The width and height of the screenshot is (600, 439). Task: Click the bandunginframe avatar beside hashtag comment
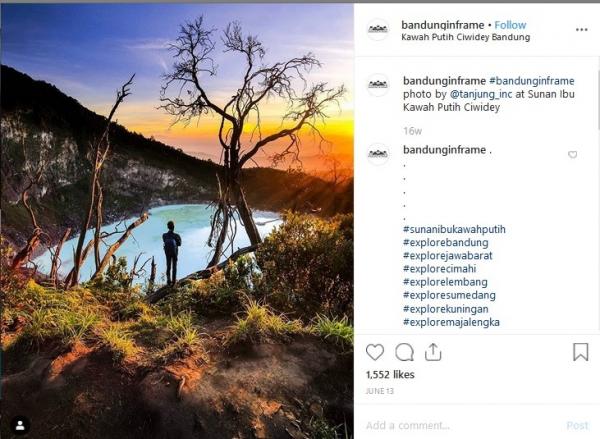coord(377,153)
